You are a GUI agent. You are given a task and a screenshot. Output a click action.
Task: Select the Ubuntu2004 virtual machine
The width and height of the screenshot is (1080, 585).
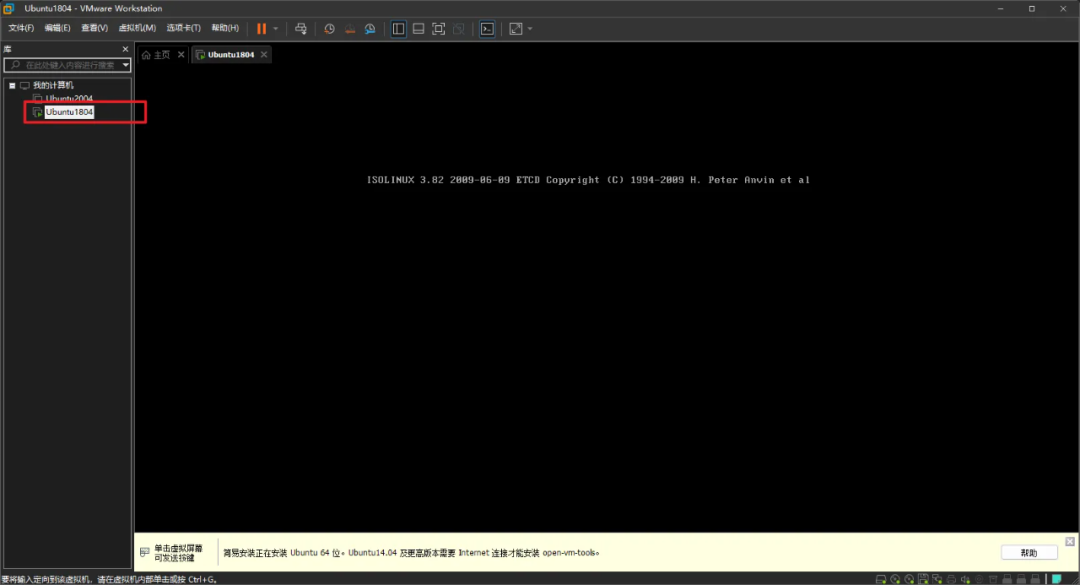tap(69, 99)
